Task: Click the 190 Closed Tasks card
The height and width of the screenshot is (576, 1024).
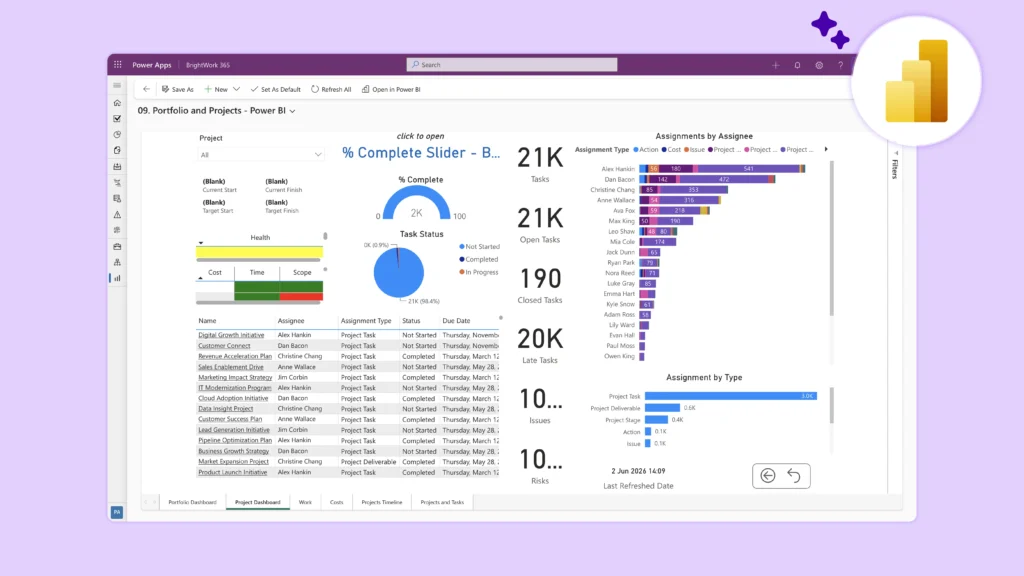Action: click(539, 285)
